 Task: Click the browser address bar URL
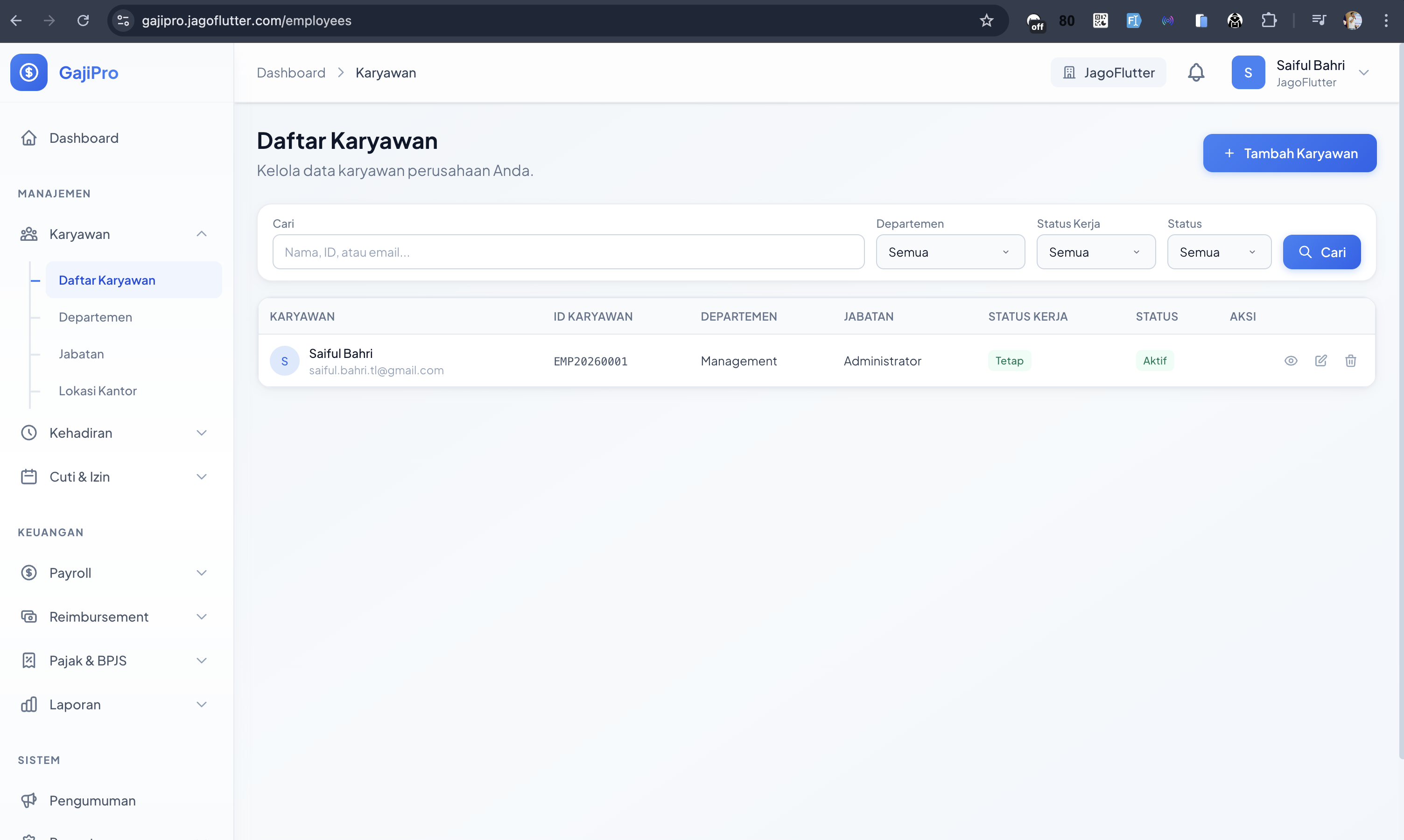point(247,21)
